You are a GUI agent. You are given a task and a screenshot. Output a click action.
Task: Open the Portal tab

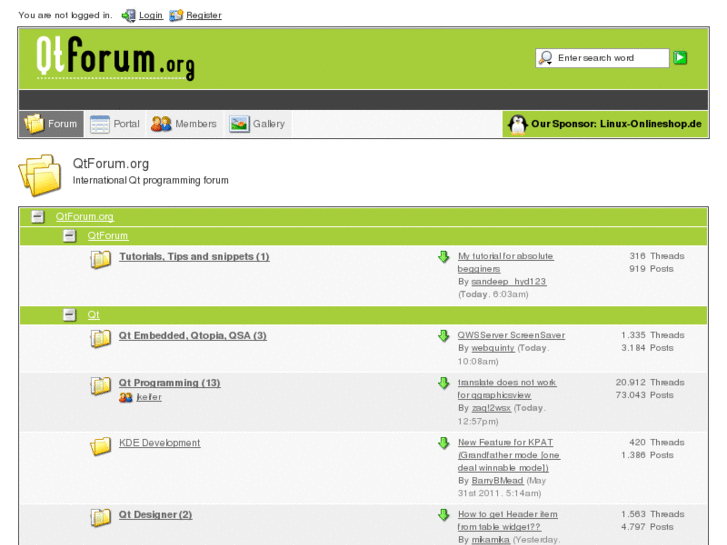pyautogui.click(x=115, y=124)
